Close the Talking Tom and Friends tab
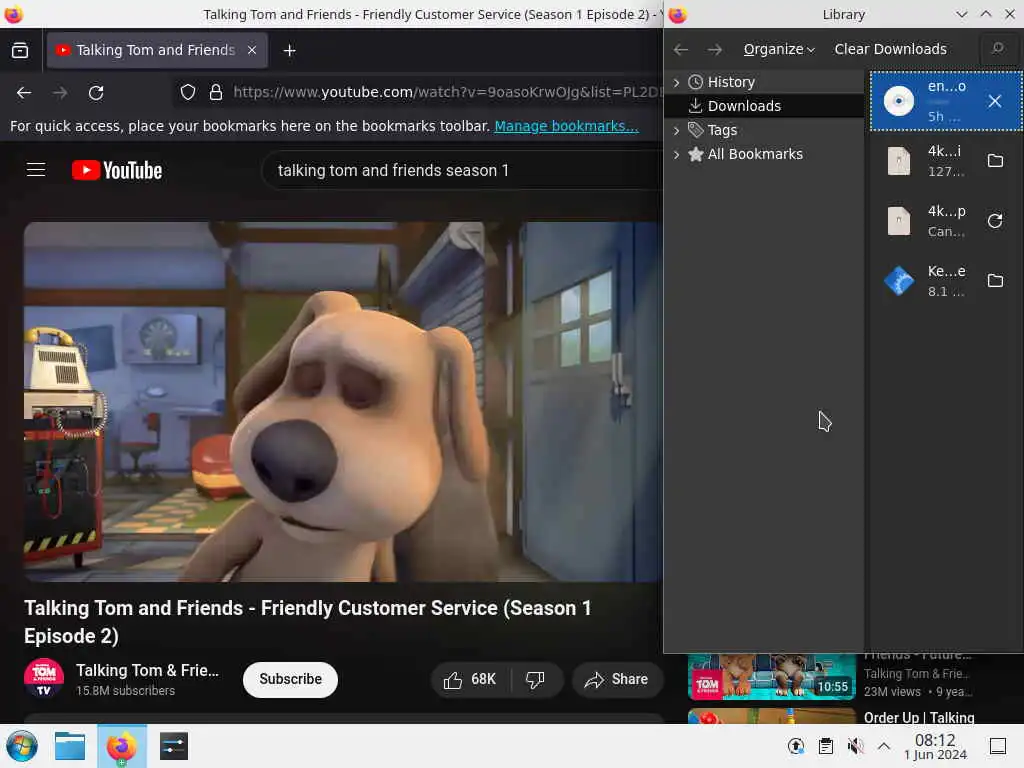 tap(252, 50)
